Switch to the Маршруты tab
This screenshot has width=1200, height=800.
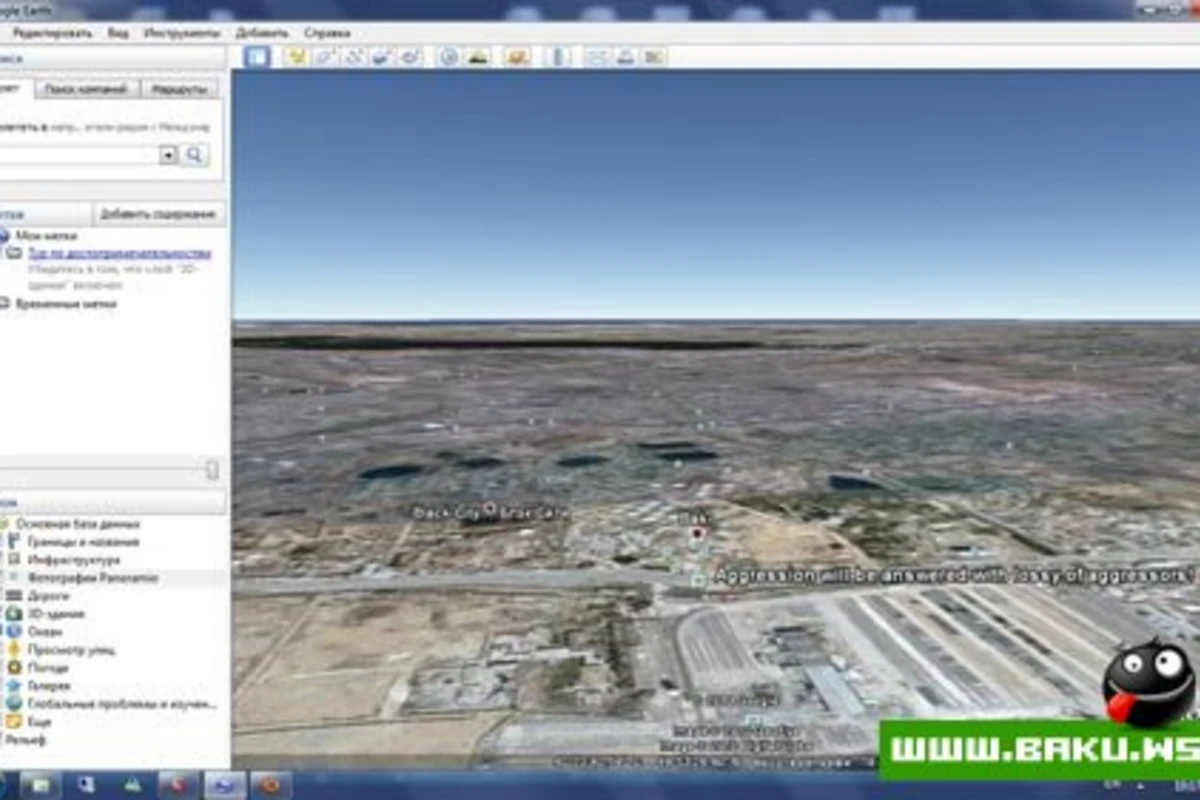coord(179,89)
